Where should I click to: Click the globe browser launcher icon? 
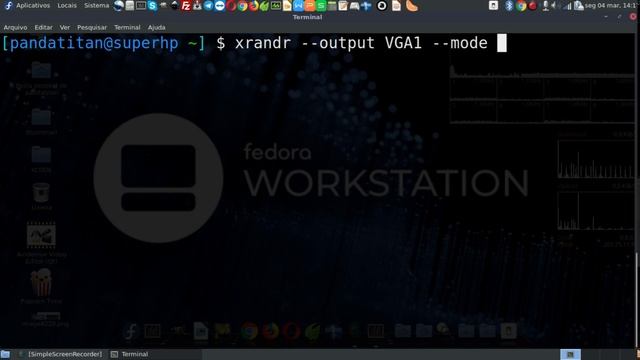[118, 6]
